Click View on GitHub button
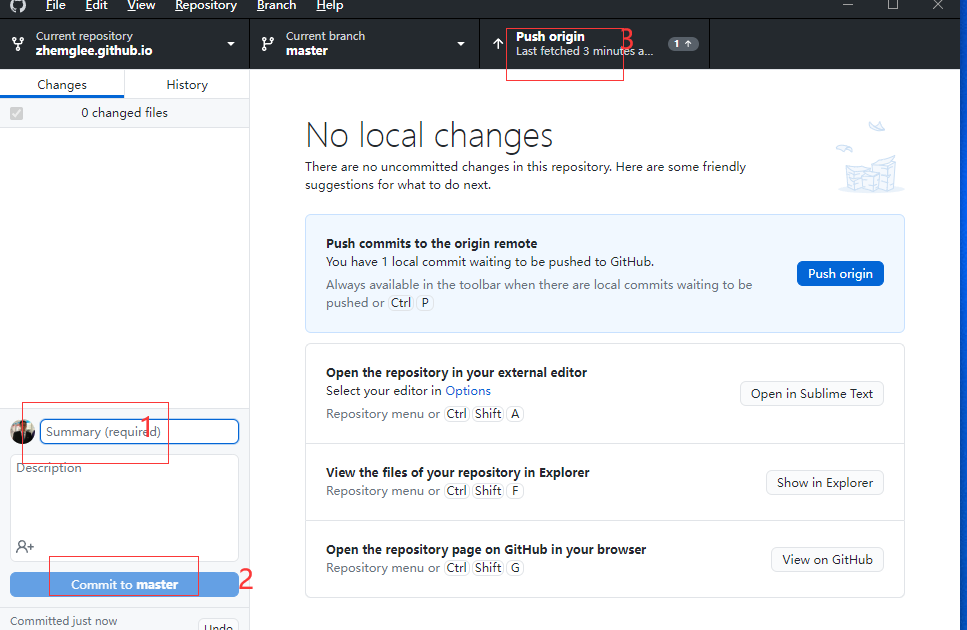This screenshot has width=967, height=630. [827, 560]
